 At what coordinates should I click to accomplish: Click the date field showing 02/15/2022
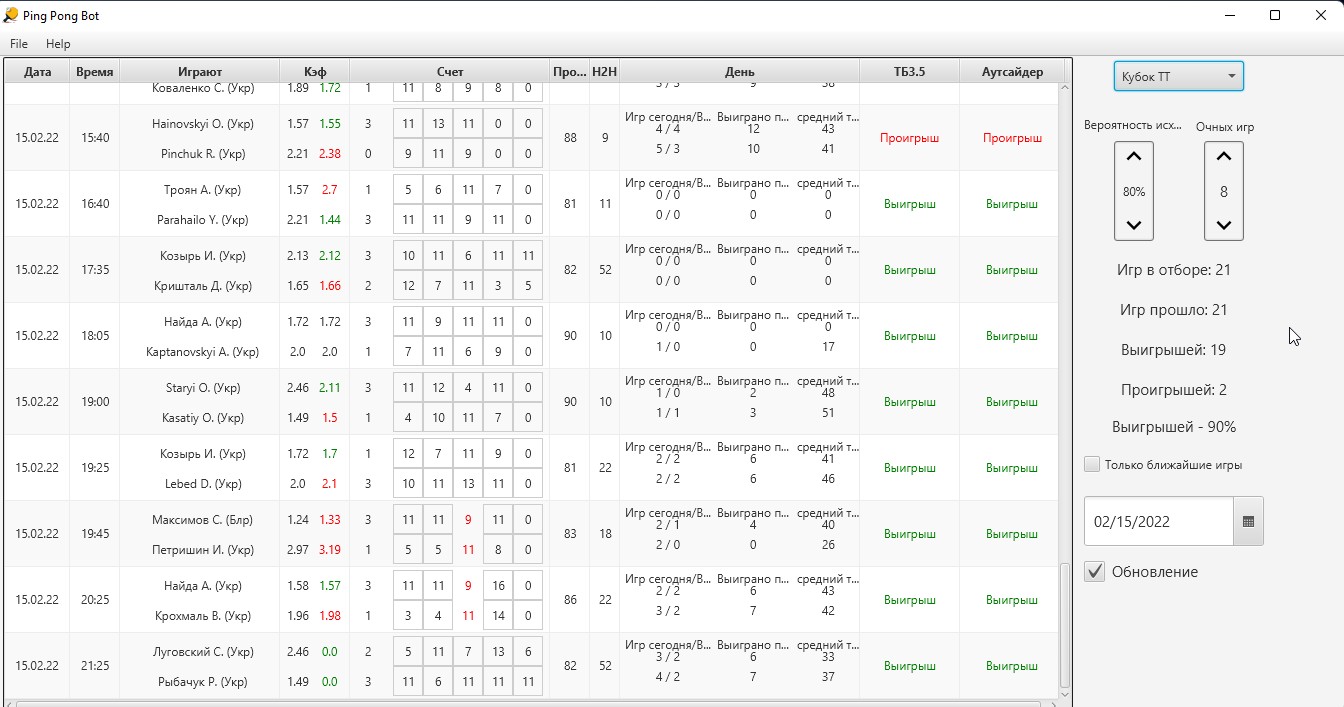(x=1158, y=521)
